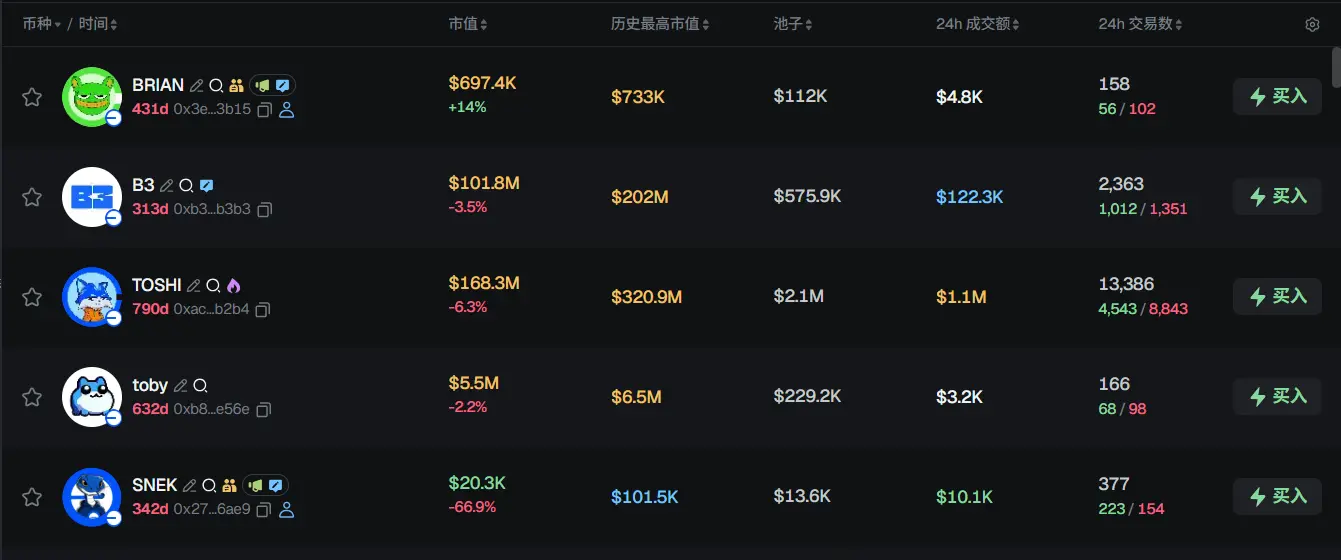The image size is (1341, 560).
Task: Click the search icon beside TOSHI
Action: tap(213, 286)
